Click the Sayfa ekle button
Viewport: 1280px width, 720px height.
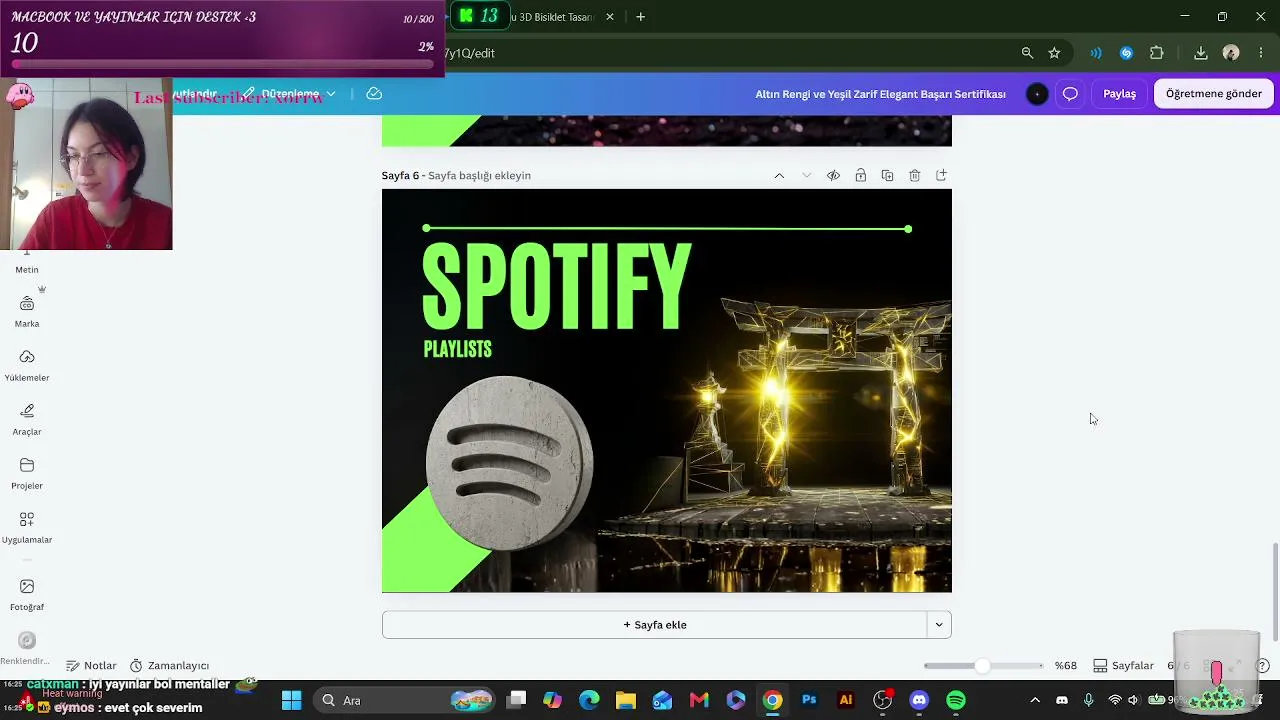(655, 625)
